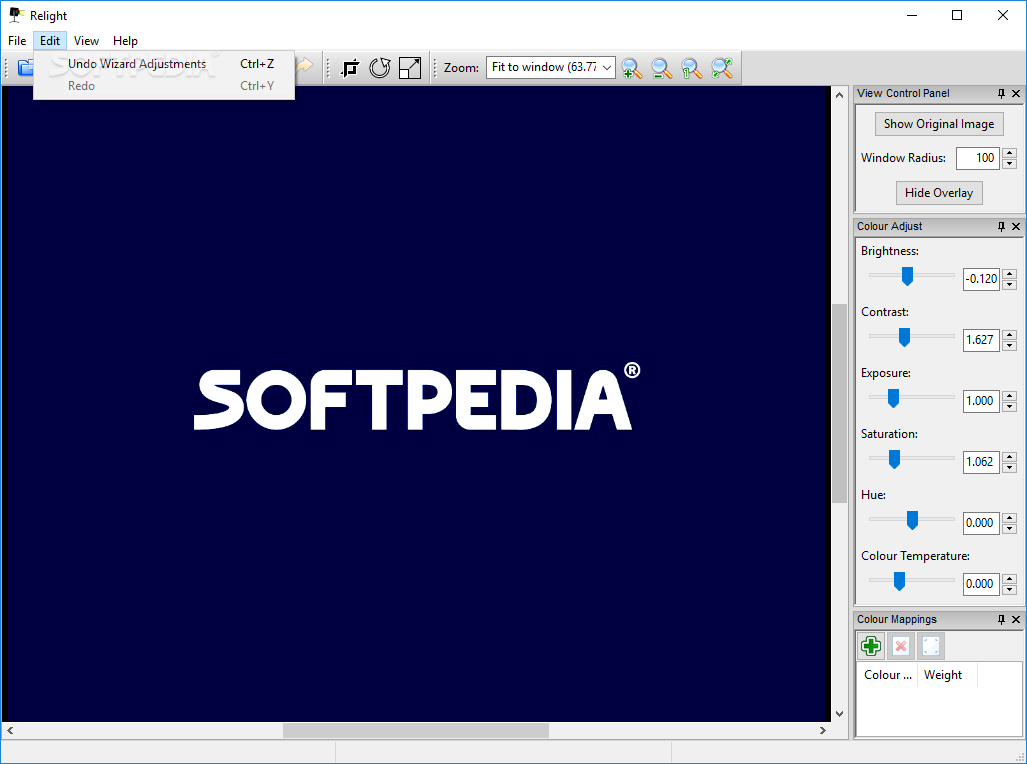Decrease Saturation with down spinner arrow

point(1009,468)
